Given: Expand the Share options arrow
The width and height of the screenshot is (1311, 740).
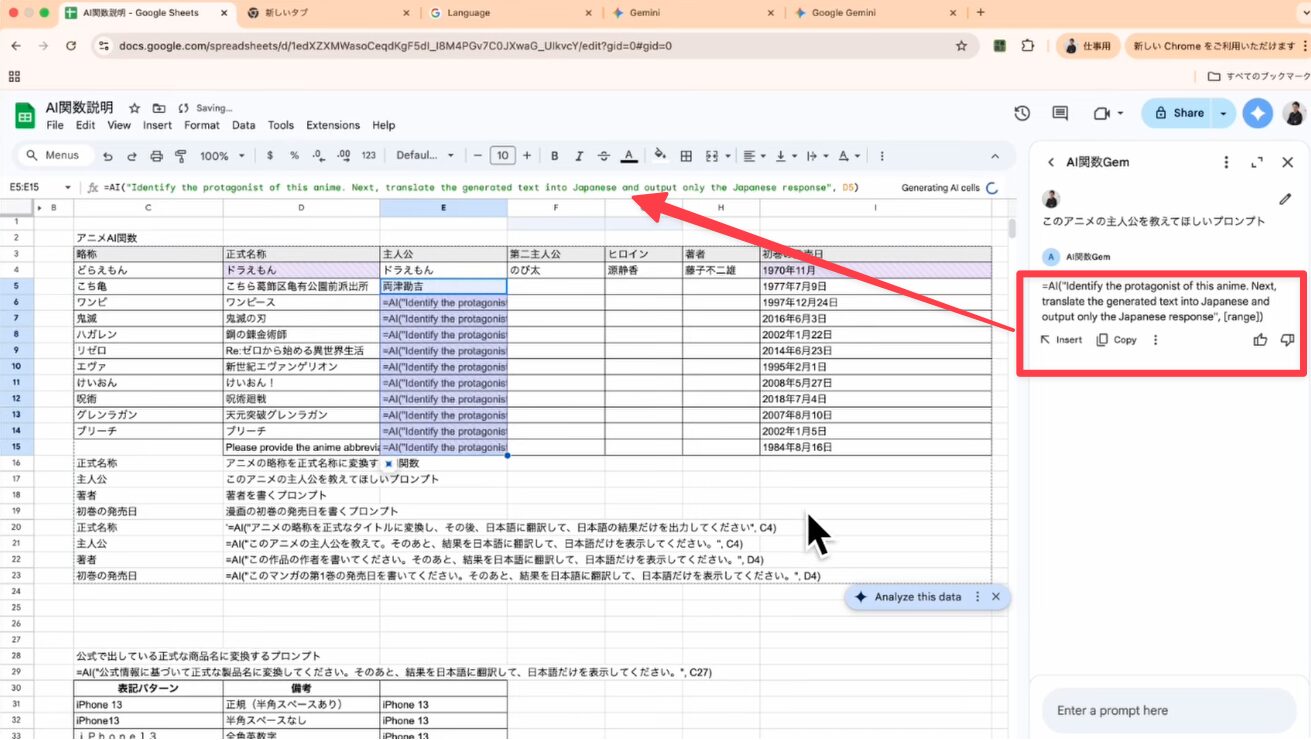Looking at the screenshot, I should (1223, 113).
